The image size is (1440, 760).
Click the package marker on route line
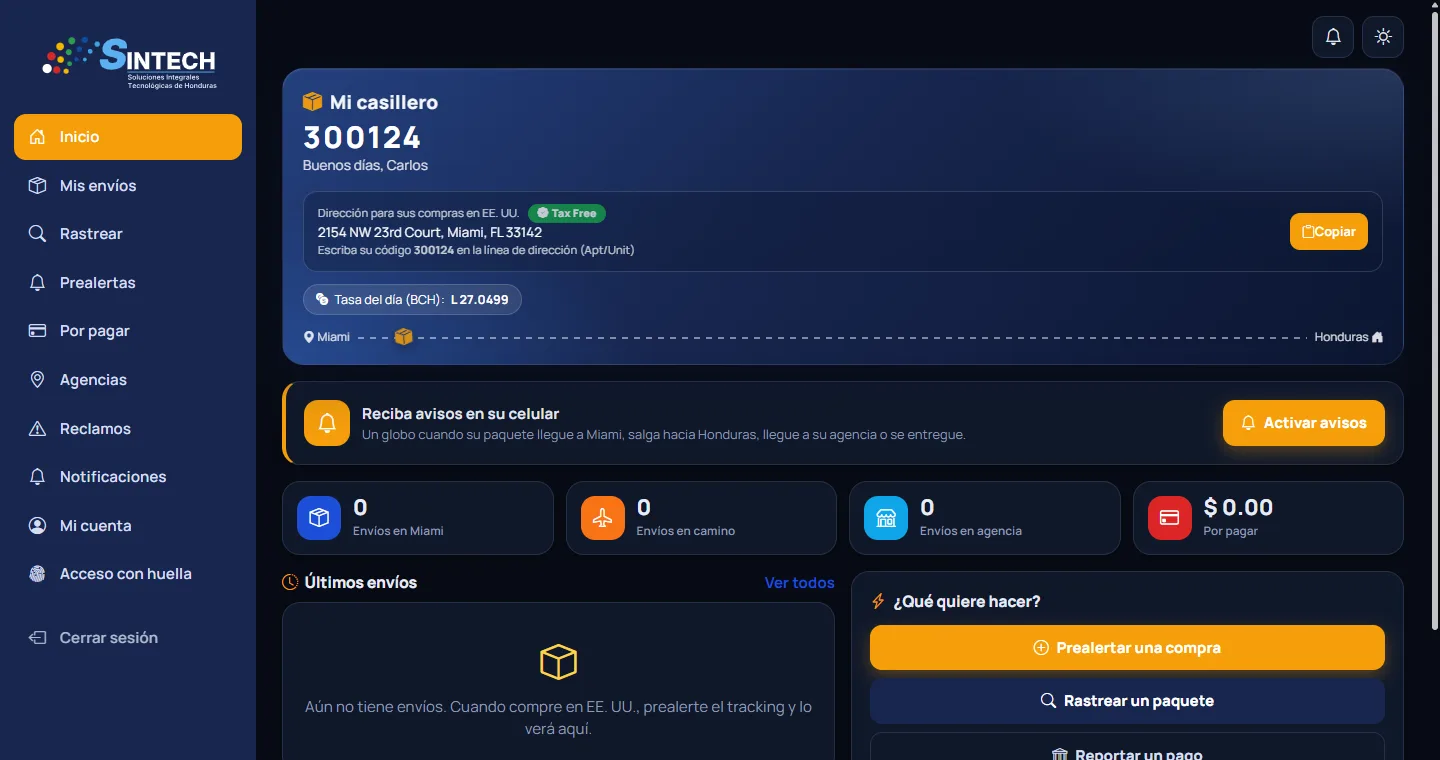[403, 337]
